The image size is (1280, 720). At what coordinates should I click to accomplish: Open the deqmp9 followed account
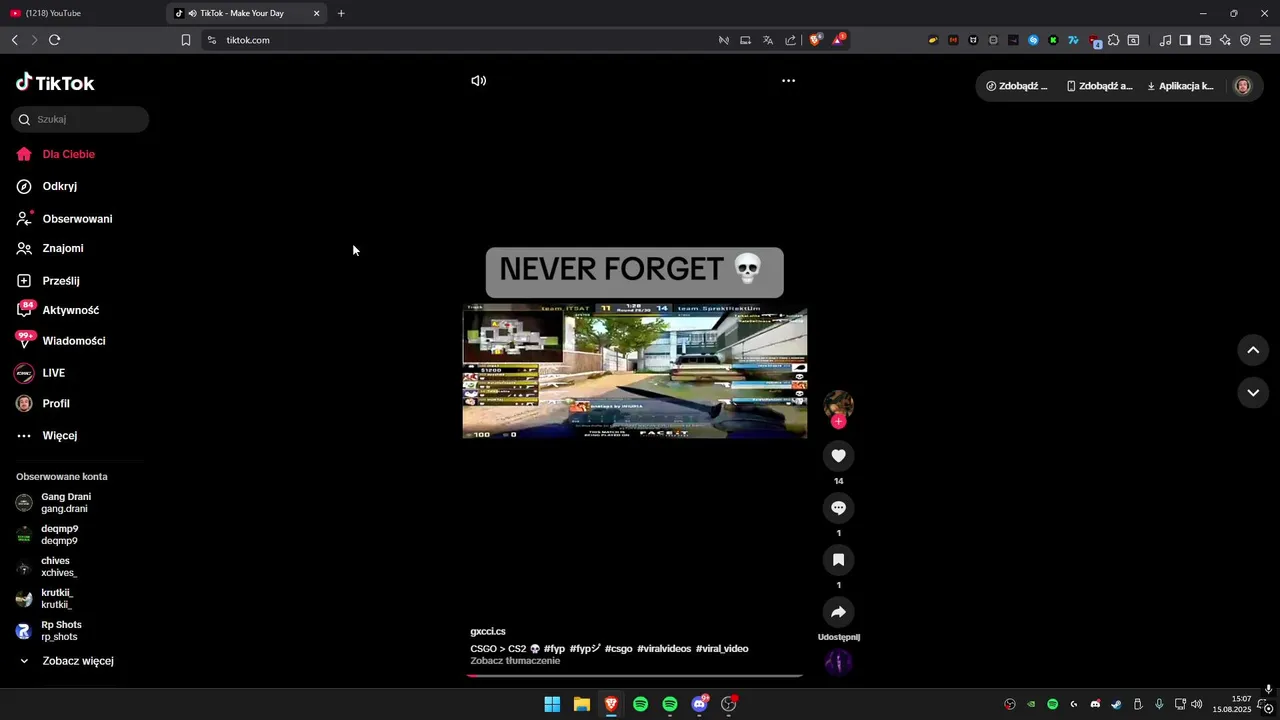59,535
